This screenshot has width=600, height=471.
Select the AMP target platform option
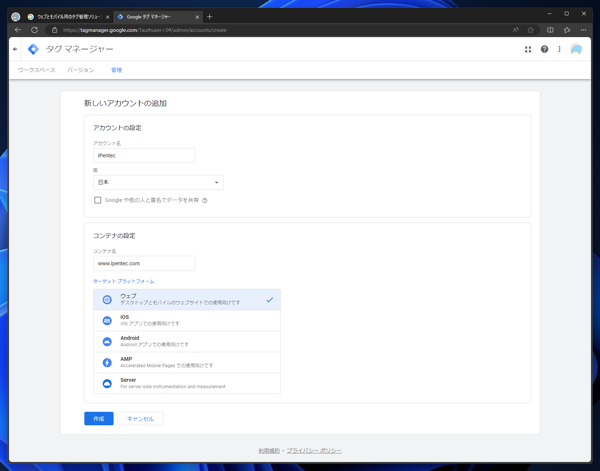tap(187, 363)
